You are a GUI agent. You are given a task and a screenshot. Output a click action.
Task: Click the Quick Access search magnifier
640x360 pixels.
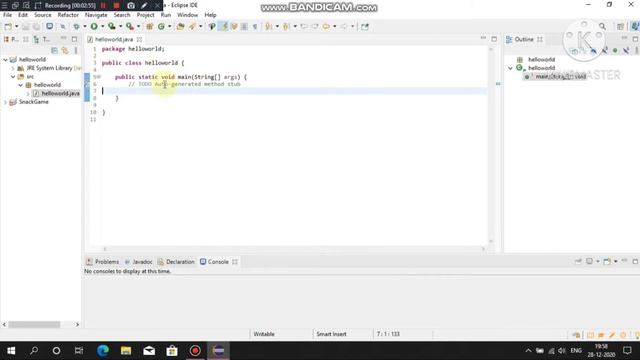coord(602,27)
